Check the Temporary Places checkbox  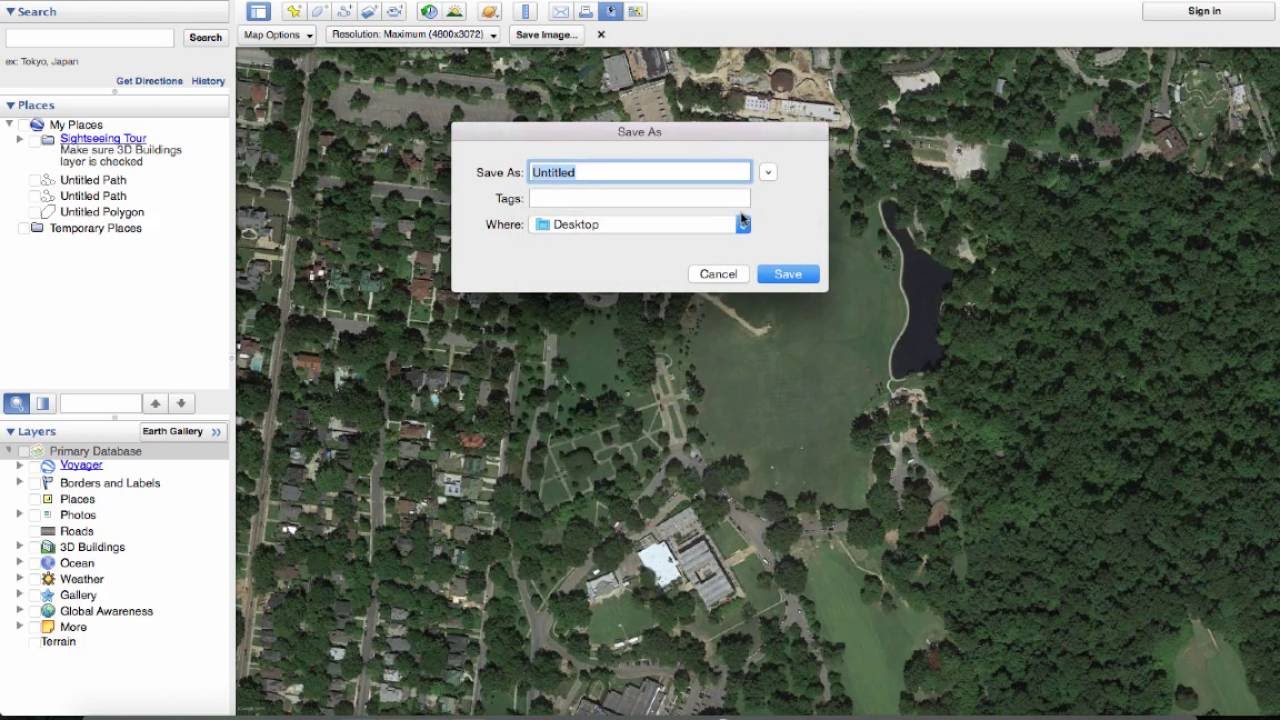tap(24, 228)
